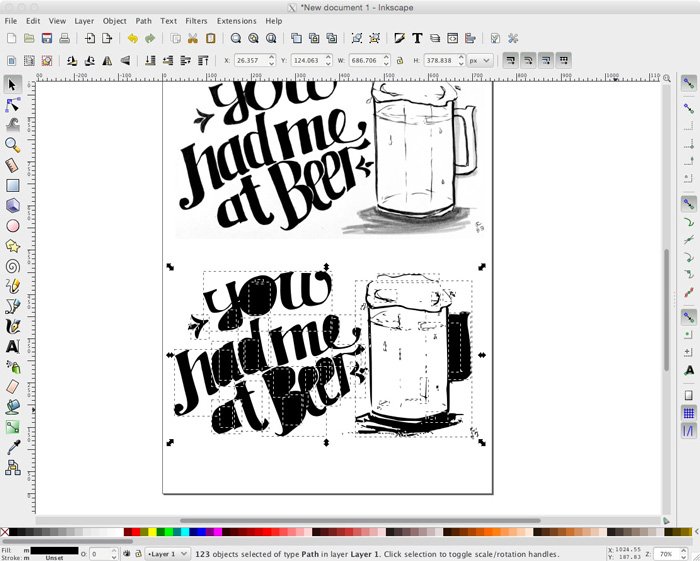This screenshot has height=561, width=700.
Task: Select the Zoom magnifier tool in toolbox
Action: click(x=12, y=145)
